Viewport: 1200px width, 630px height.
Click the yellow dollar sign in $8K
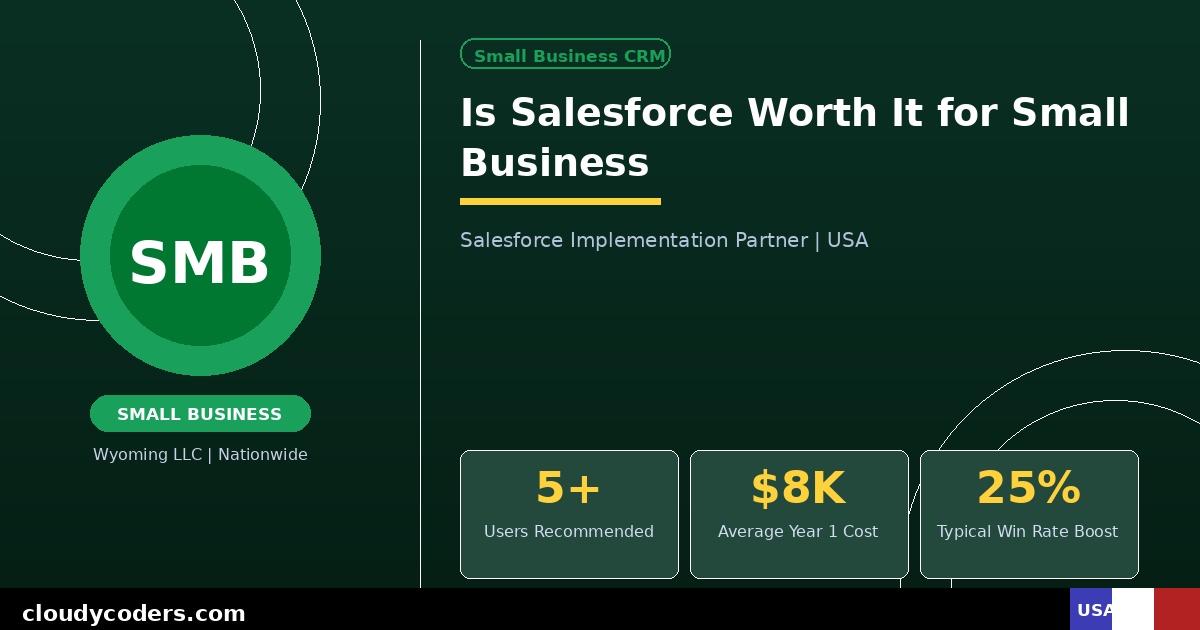tap(766, 488)
